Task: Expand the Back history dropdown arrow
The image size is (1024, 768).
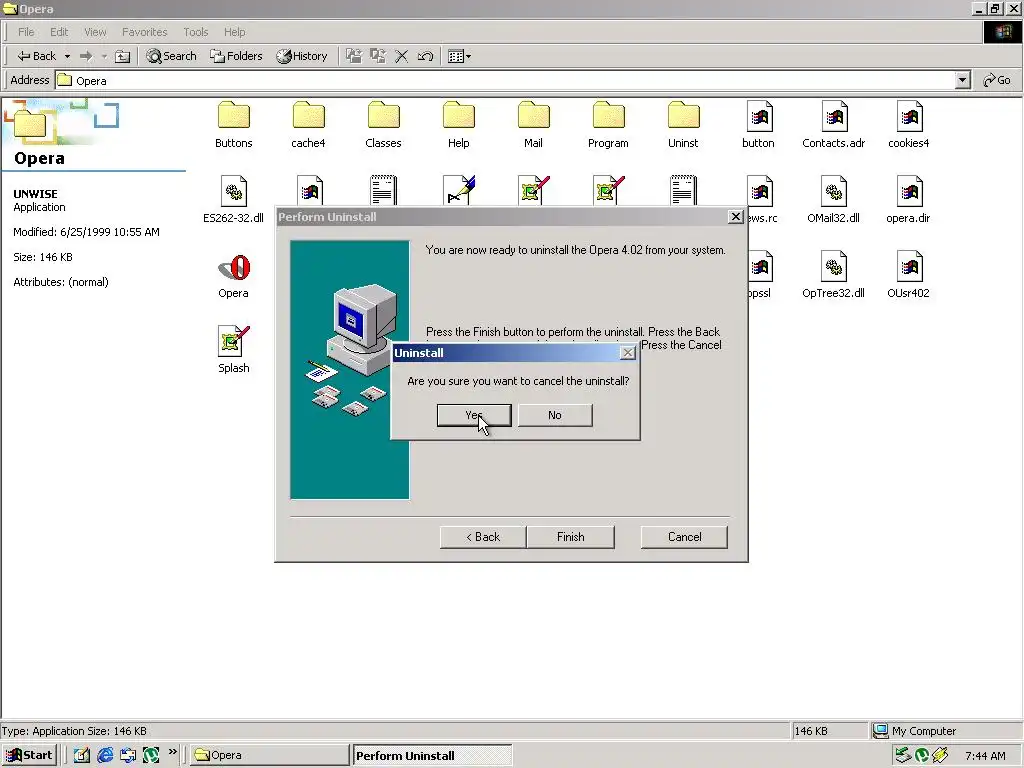Action: click(x=67, y=56)
